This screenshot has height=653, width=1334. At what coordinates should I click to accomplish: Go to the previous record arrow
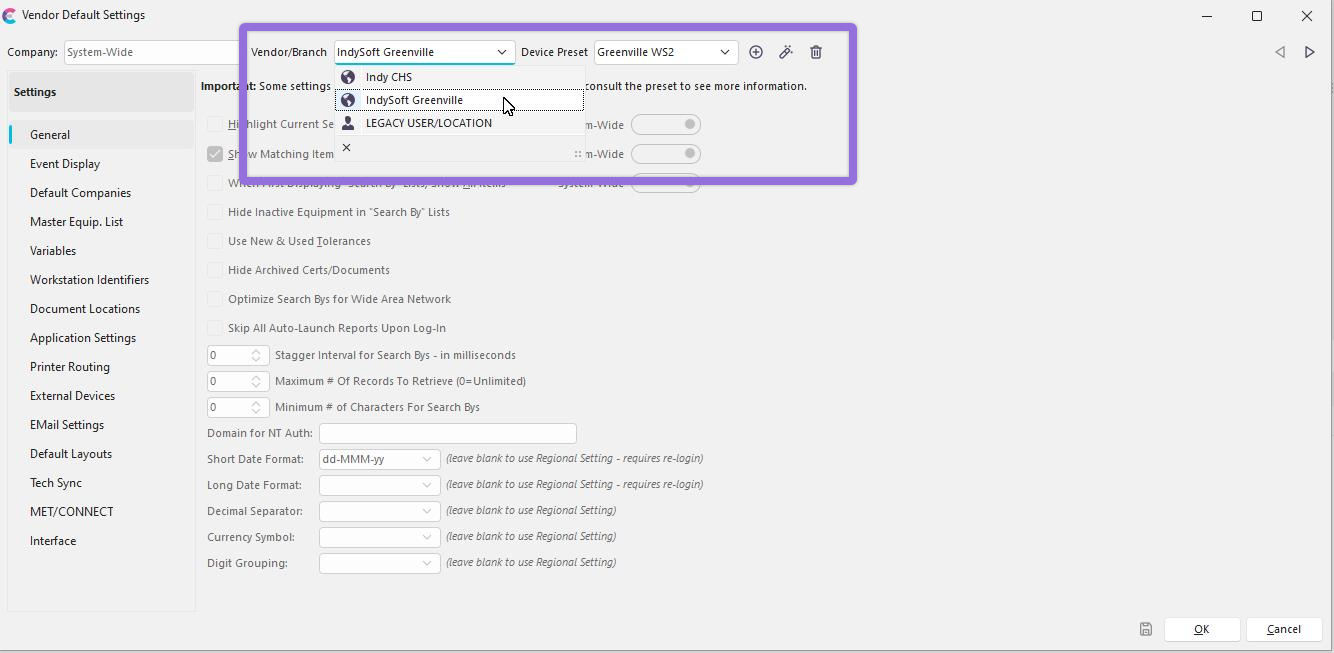1280,52
